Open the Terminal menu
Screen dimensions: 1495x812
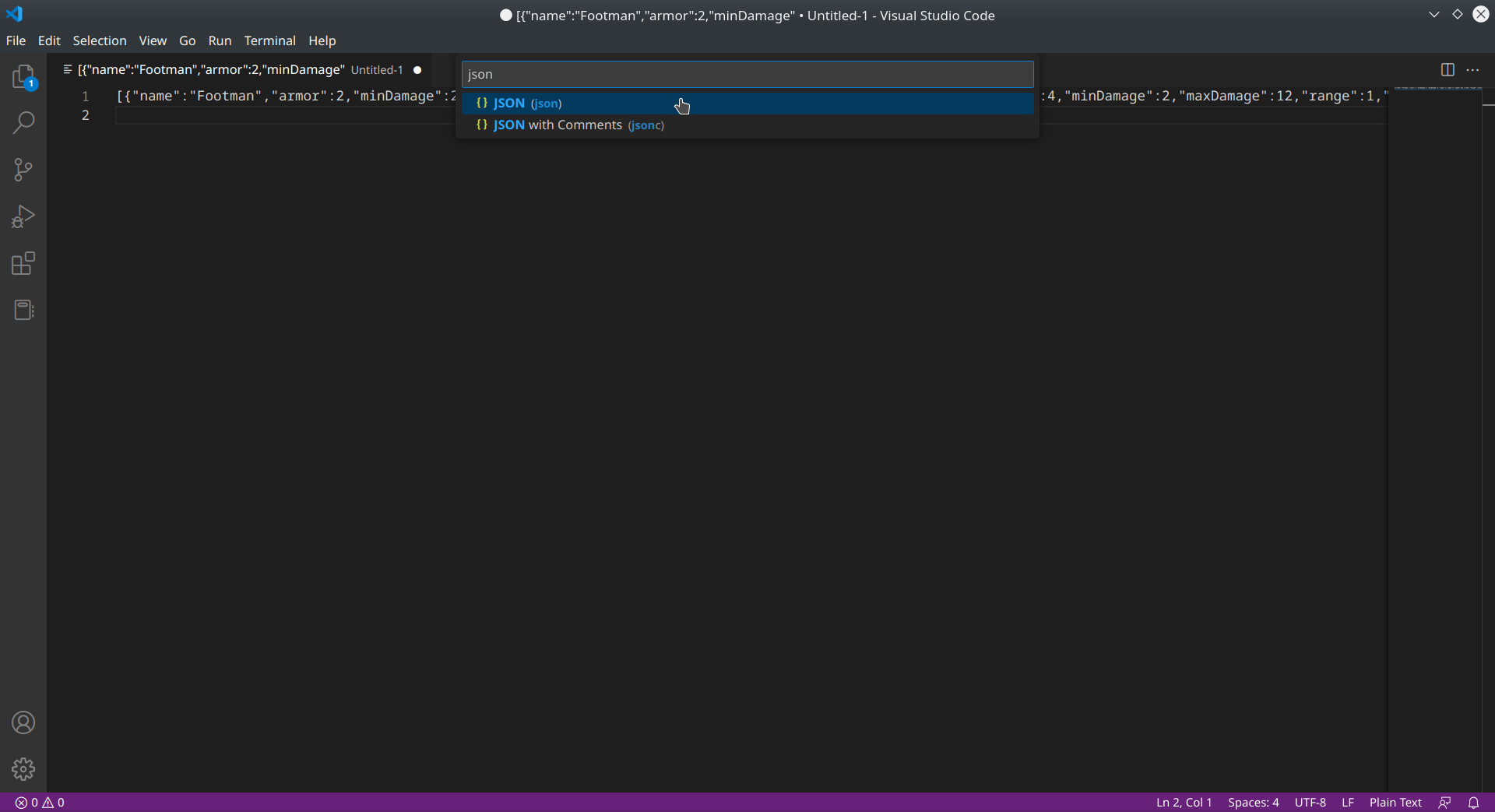click(x=270, y=40)
